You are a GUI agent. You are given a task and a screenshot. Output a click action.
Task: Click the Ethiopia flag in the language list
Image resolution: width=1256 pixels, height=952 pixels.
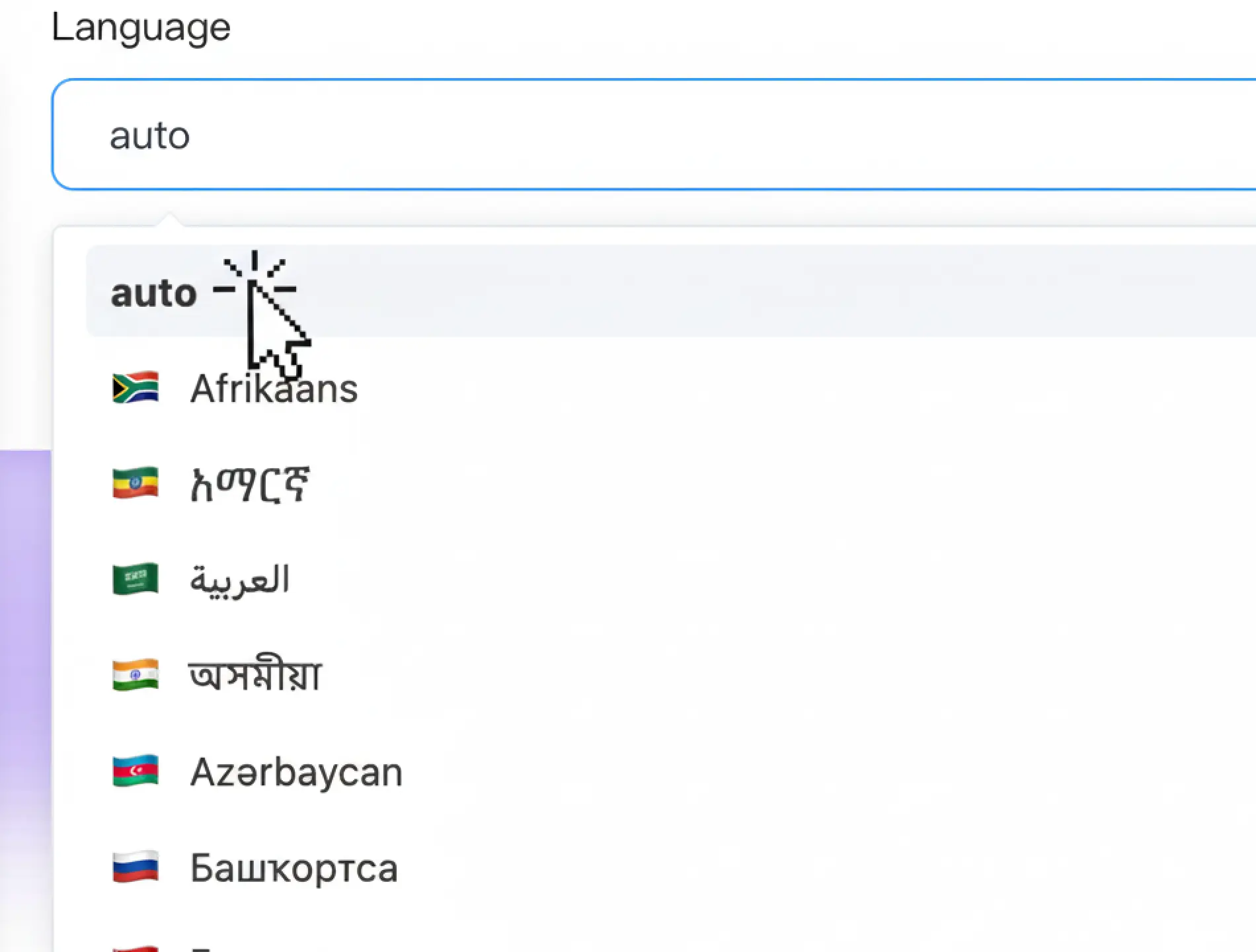pyautogui.click(x=136, y=485)
